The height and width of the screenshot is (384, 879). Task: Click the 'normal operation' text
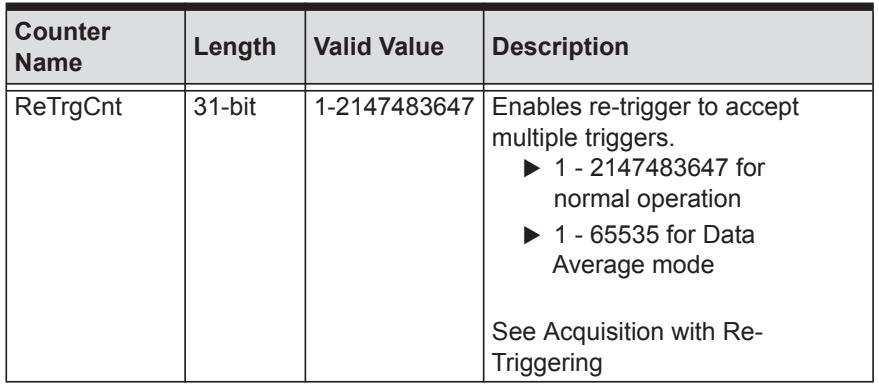(647, 199)
